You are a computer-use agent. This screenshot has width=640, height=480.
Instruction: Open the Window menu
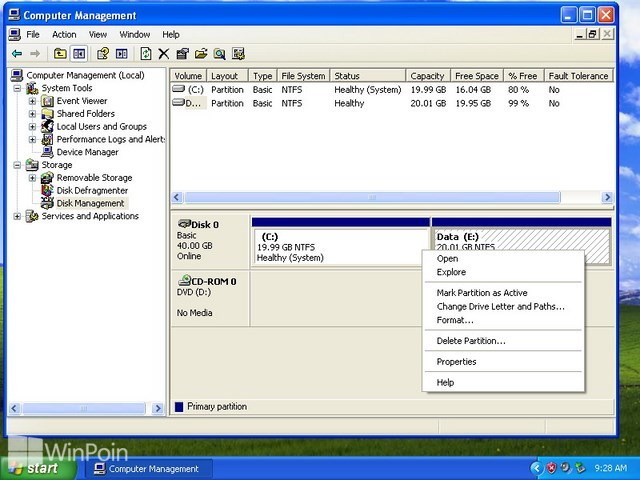click(x=135, y=35)
